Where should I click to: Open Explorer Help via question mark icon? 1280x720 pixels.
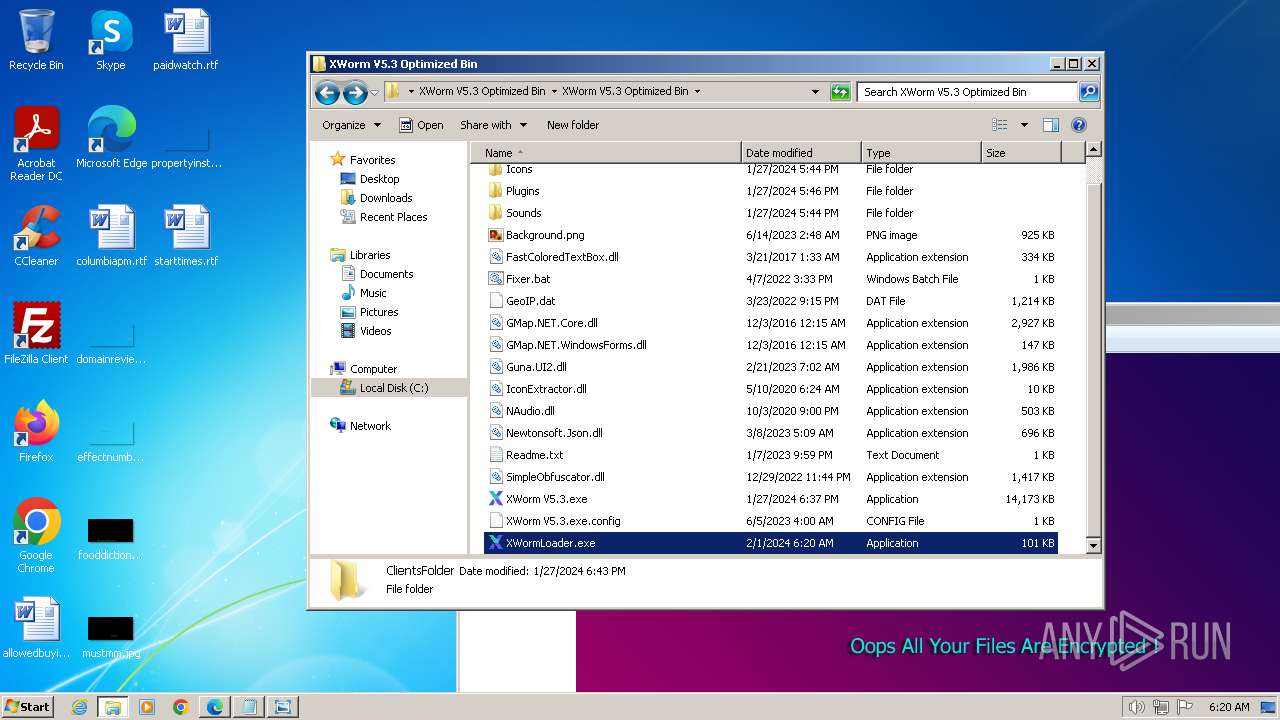coord(1079,125)
